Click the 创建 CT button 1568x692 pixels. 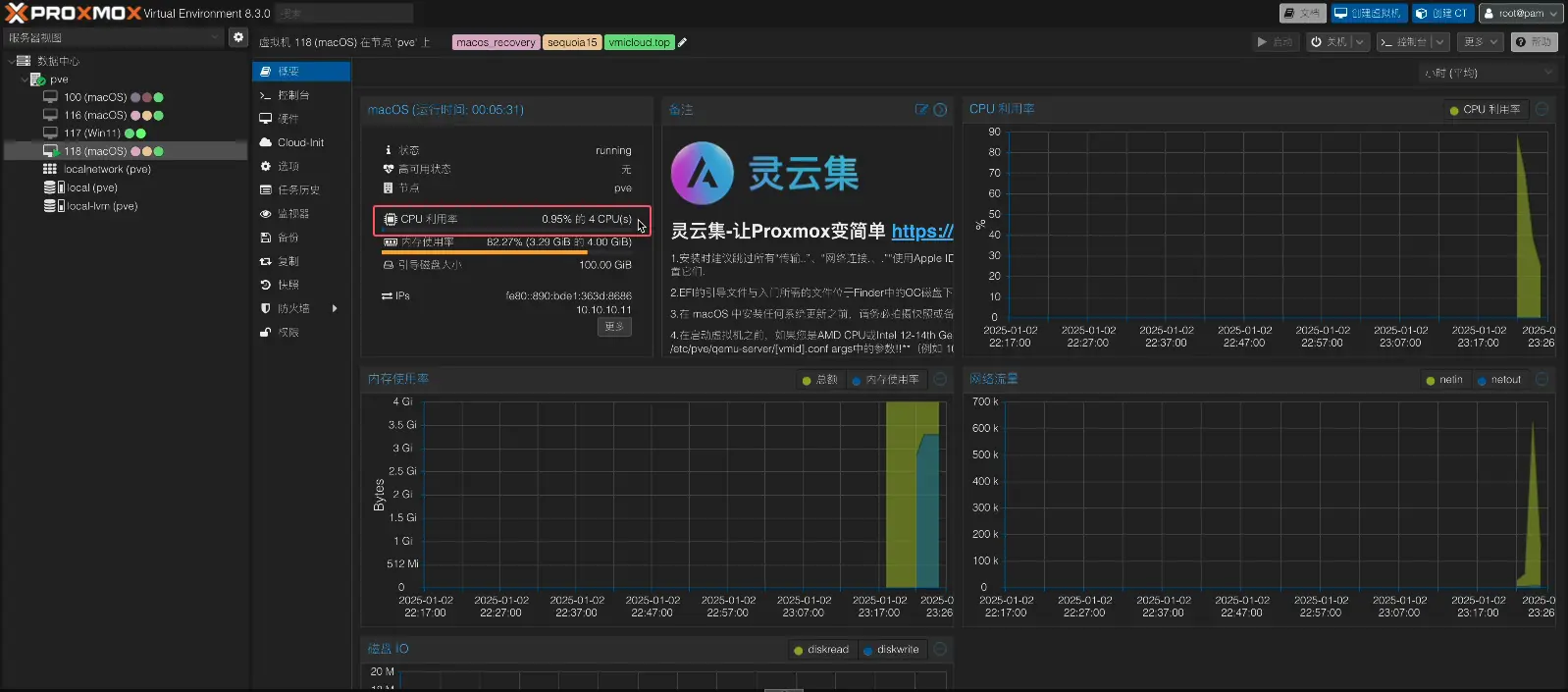coord(1442,13)
